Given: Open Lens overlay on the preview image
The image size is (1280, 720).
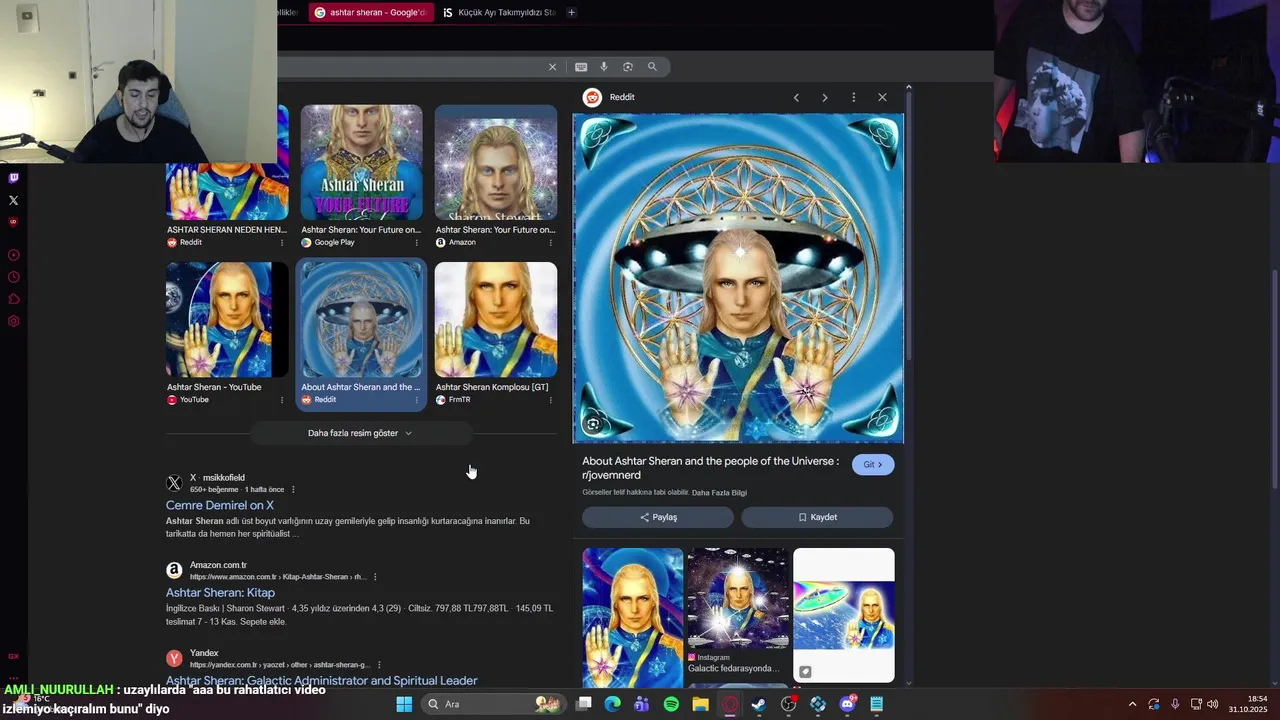Looking at the screenshot, I should click(593, 424).
